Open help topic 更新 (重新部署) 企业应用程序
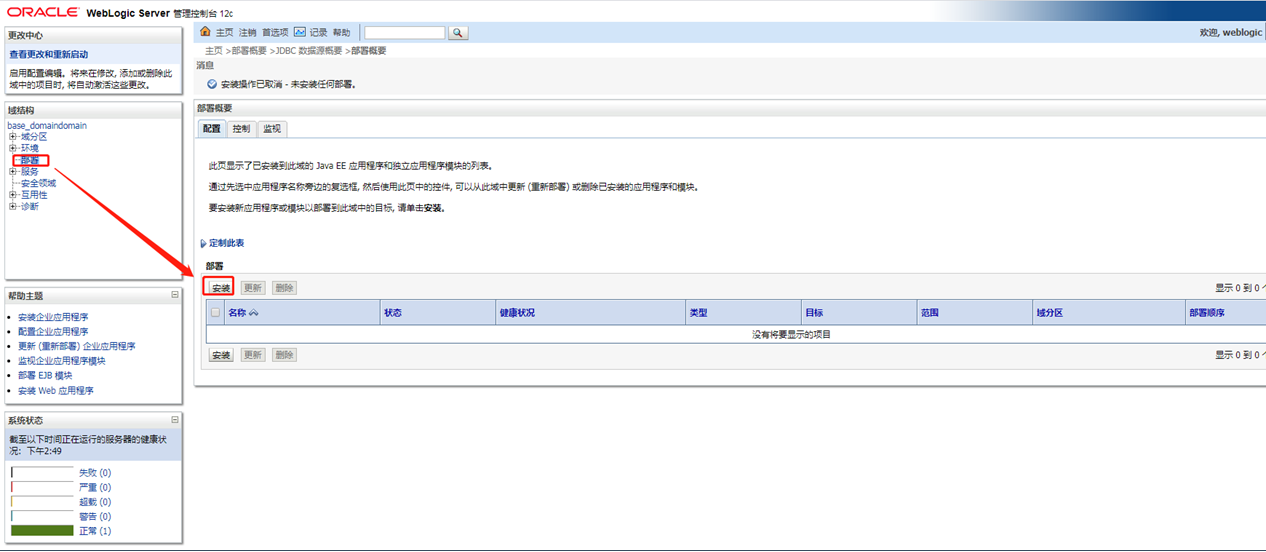Screen dimensions: 1266x552 tap(77, 346)
